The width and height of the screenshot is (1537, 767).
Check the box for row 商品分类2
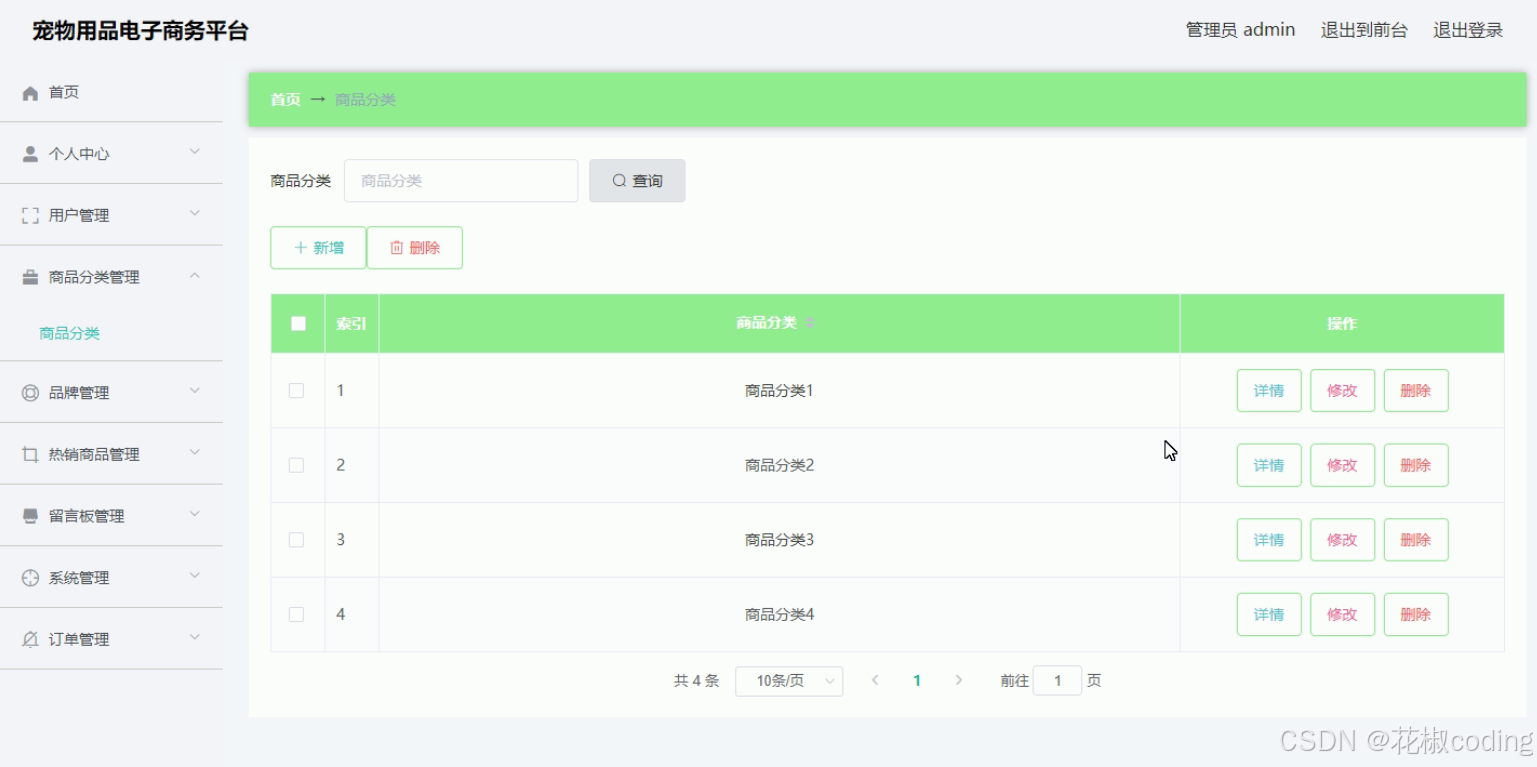(x=296, y=465)
